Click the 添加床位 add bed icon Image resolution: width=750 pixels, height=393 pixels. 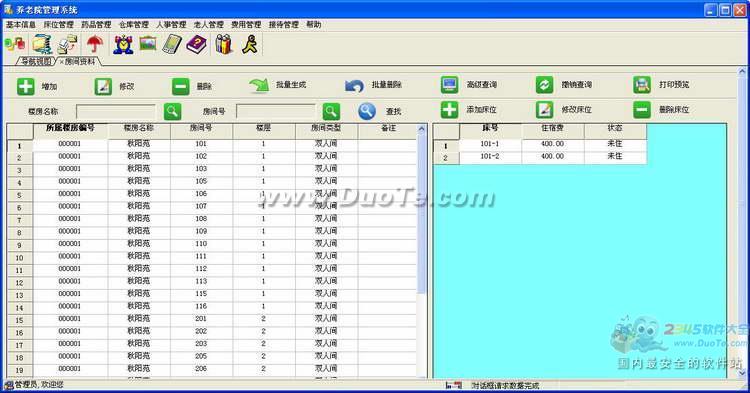tap(449, 109)
